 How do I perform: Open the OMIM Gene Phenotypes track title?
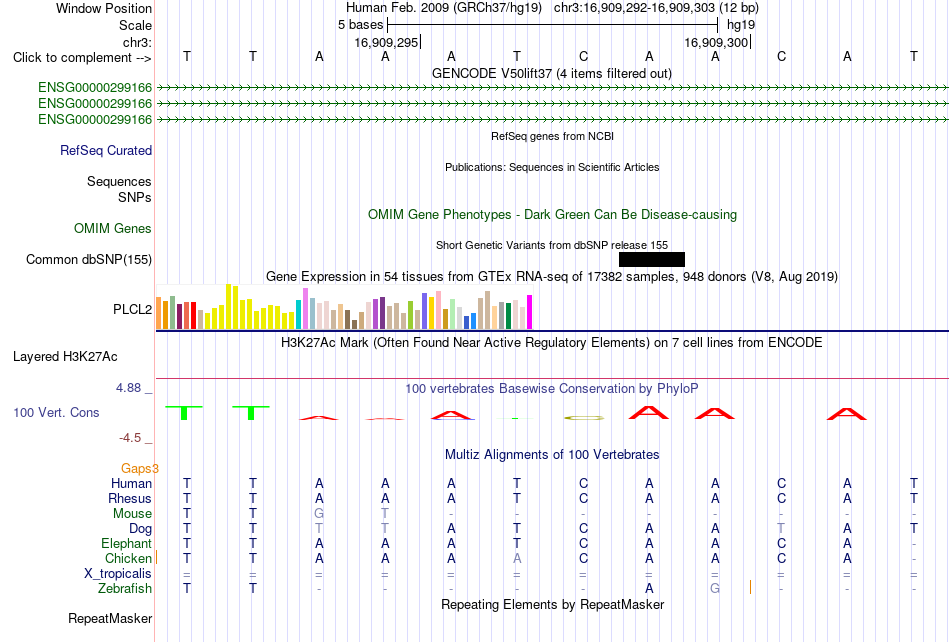[553, 214]
